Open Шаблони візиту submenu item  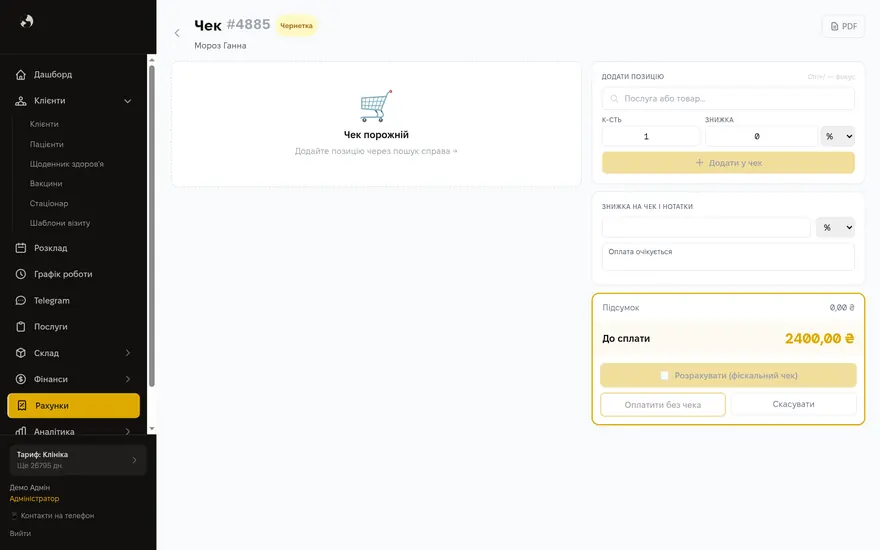(60, 223)
